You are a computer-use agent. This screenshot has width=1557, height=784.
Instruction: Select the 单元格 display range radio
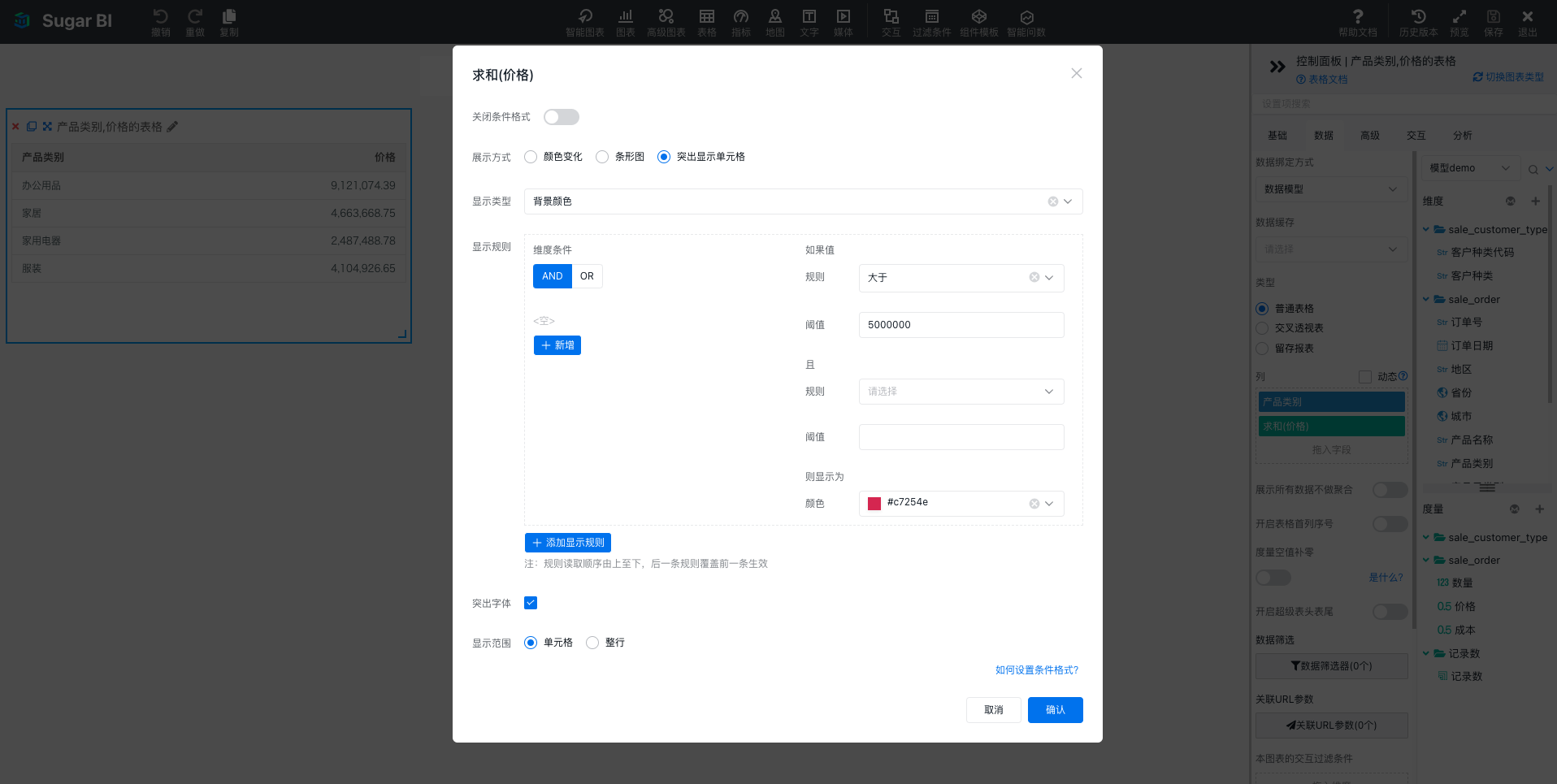(x=531, y=643)
